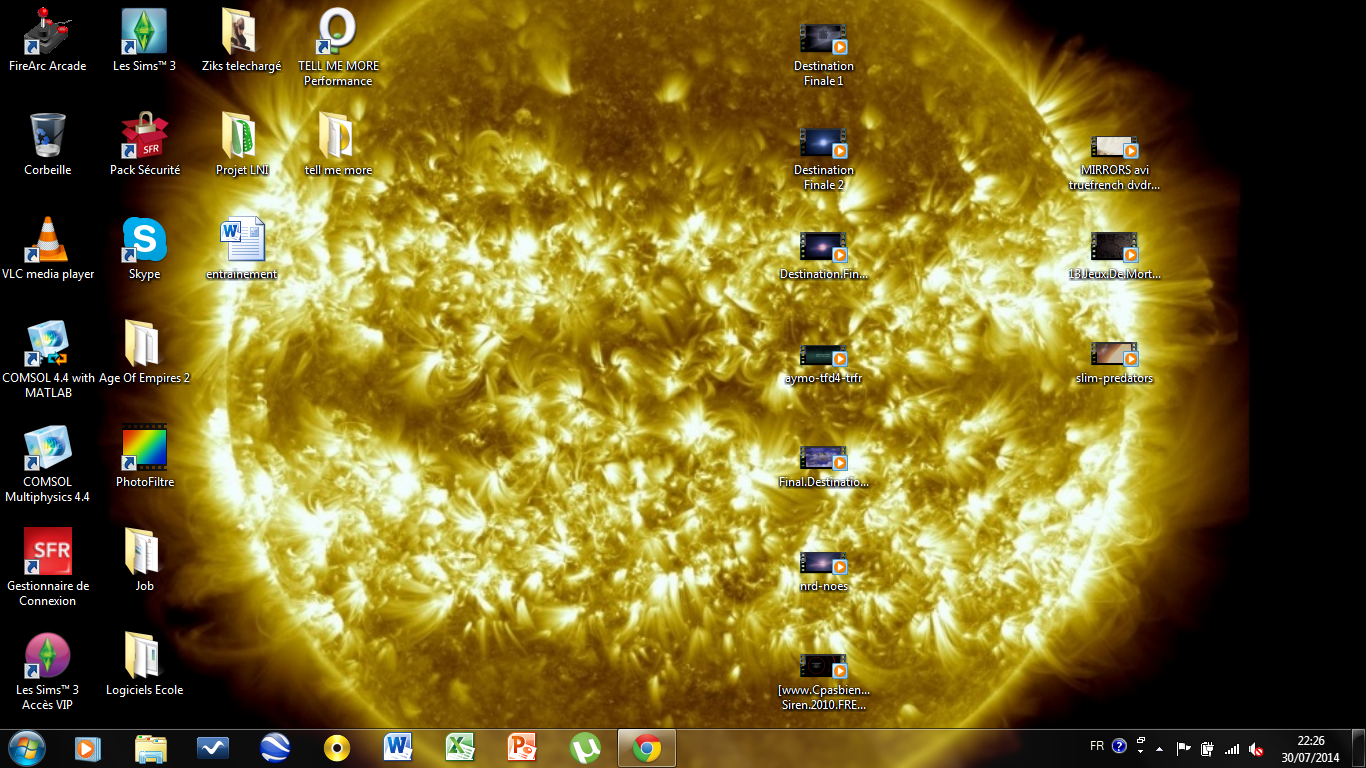Select Destination Finale 2 video file

pyautogui.click(x=823, y=159)
